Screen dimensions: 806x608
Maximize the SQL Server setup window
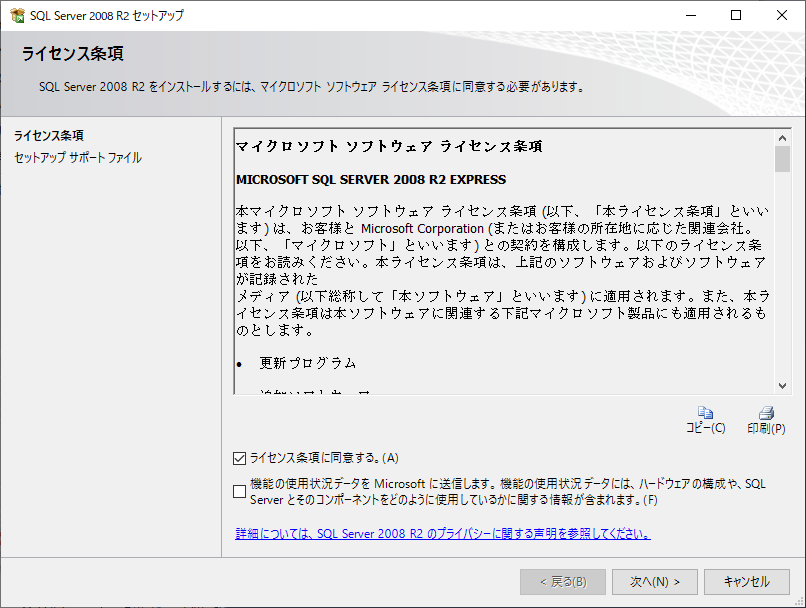(736, 16)
